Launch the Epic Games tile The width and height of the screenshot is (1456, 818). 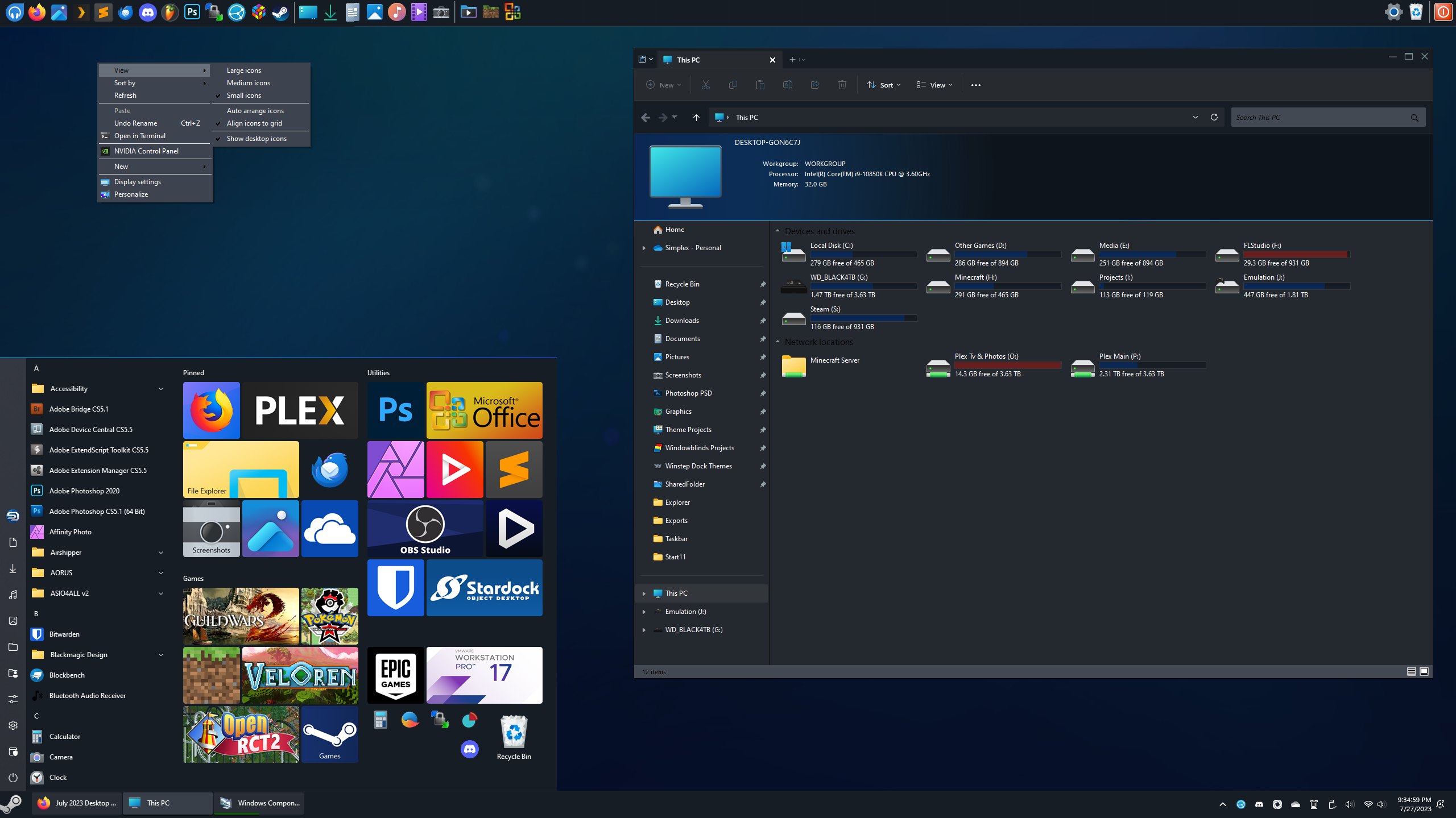395,675
